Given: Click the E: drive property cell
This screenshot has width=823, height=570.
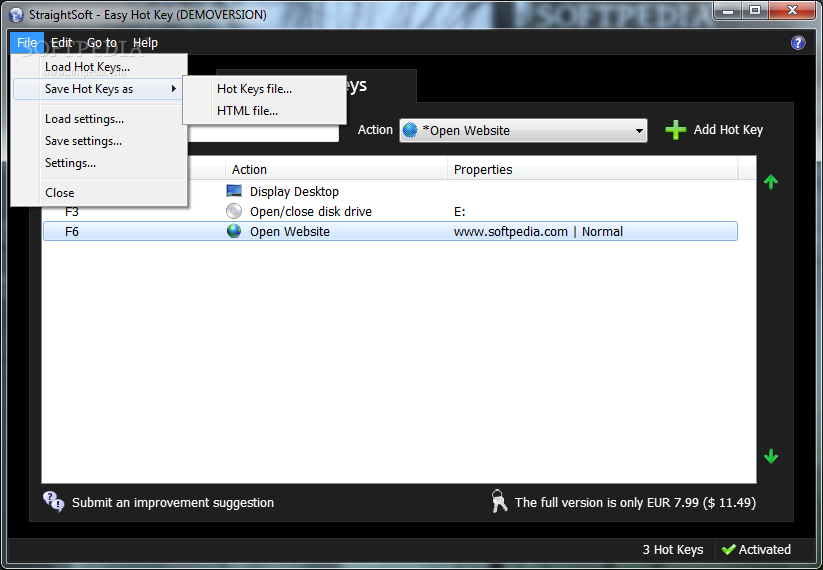Looking at the screenshot, I should [x=460, y=212].
